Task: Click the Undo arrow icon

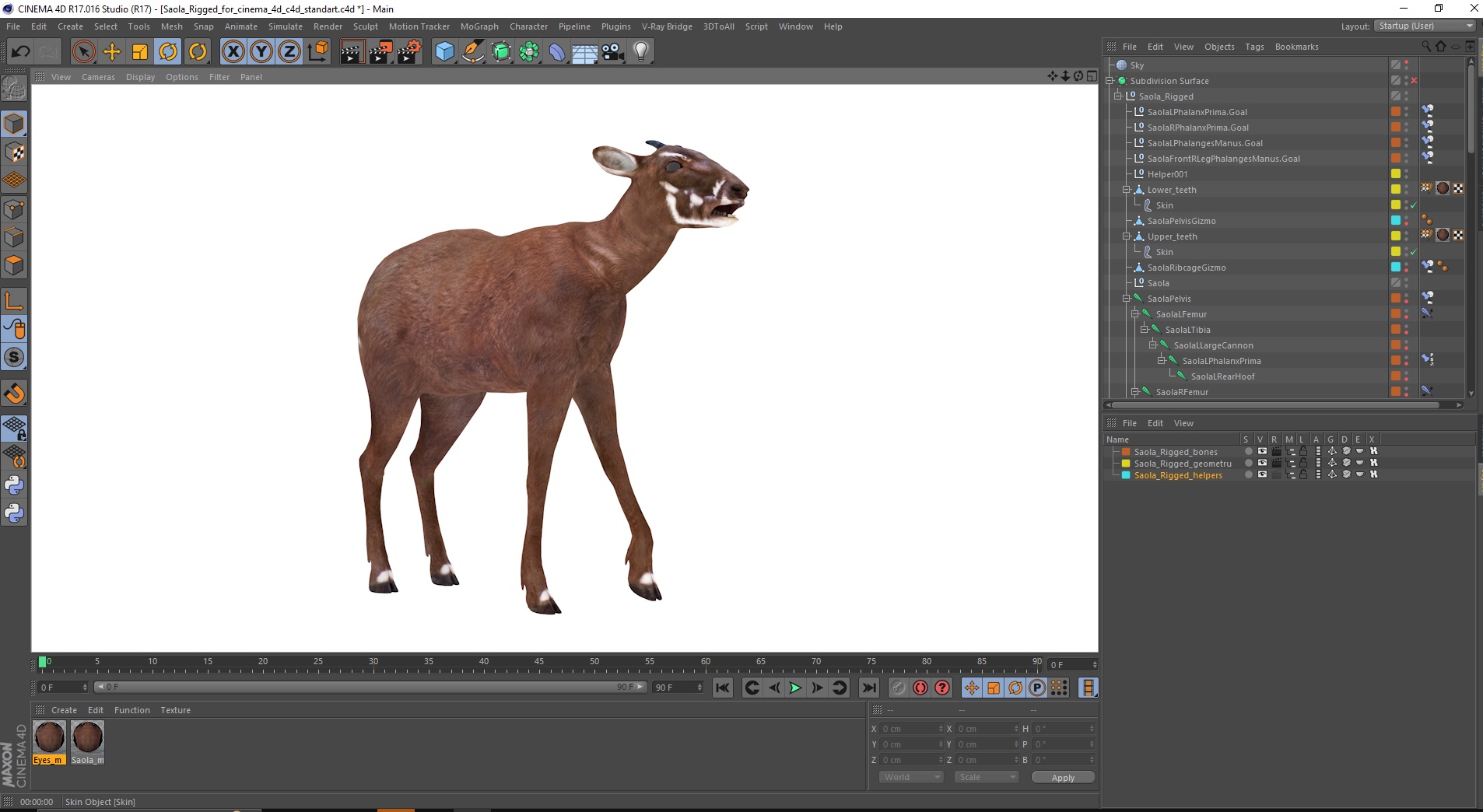Action: coord(20,52)
